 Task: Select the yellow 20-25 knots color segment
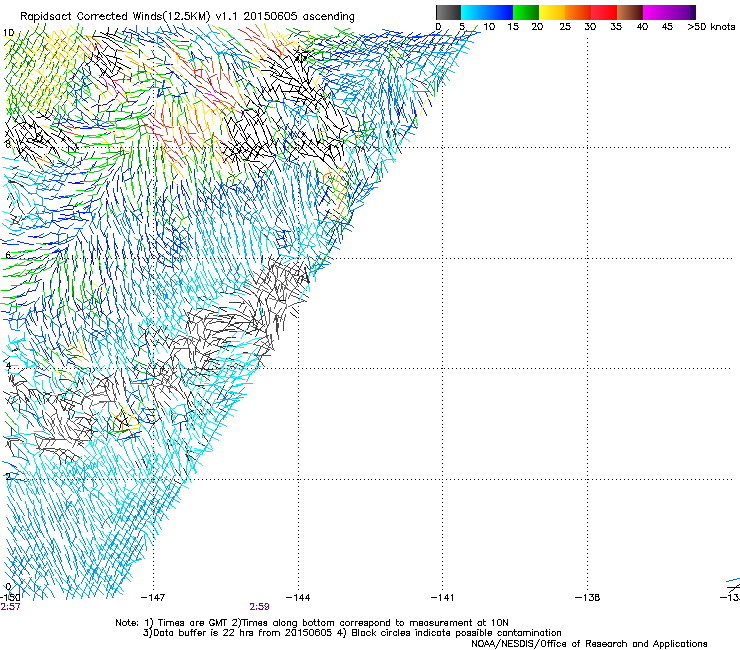click(552, 12)
